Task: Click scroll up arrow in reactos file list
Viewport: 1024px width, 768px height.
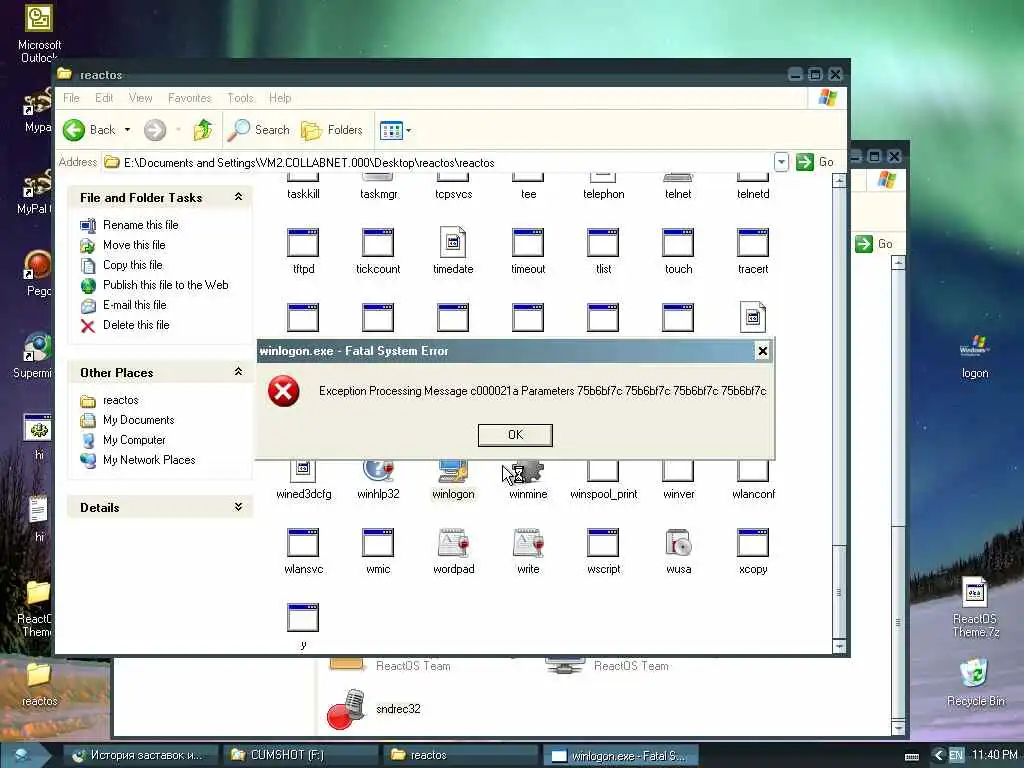Action: pos(839,181)
